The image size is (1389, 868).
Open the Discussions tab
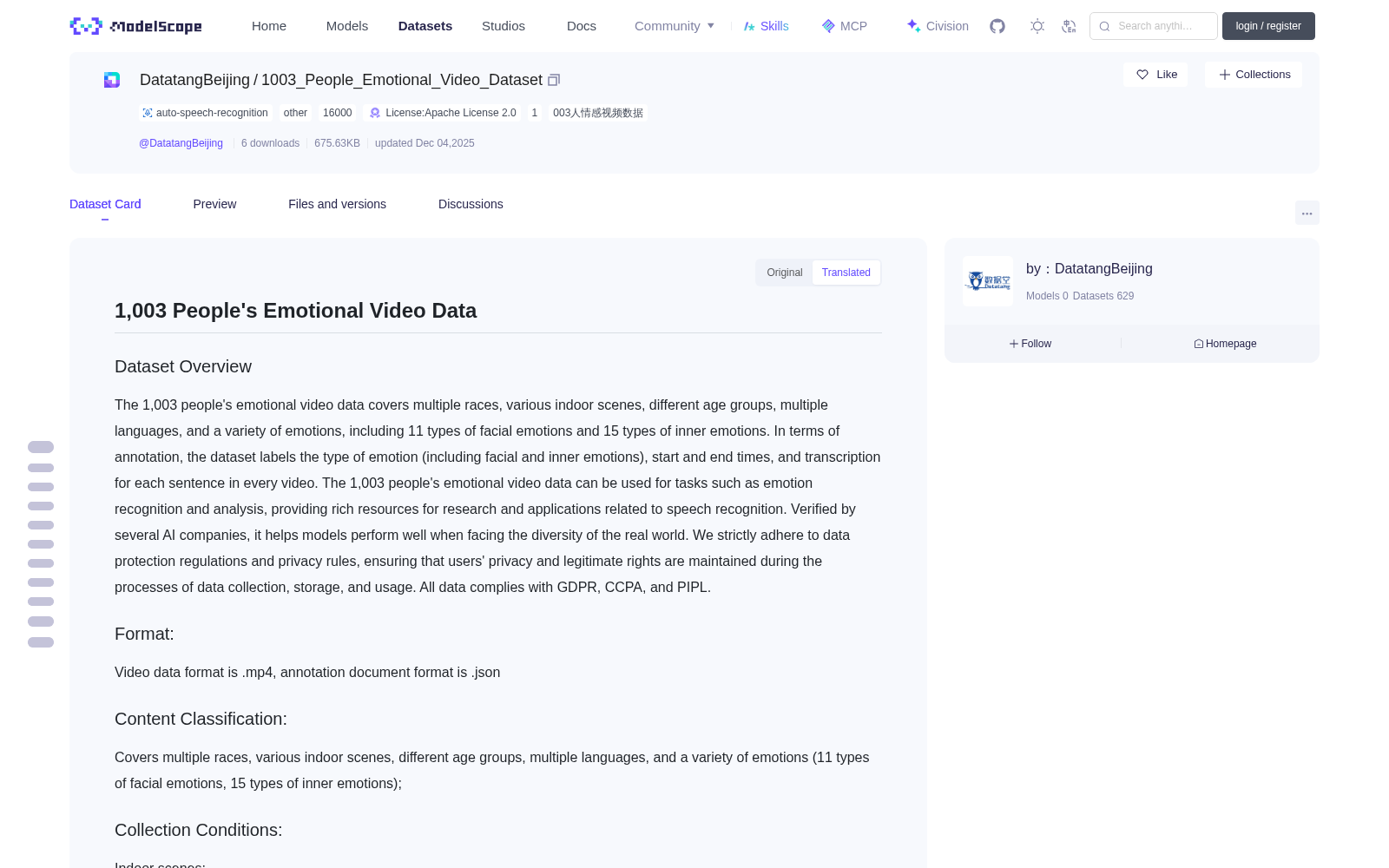(x=471, y=204)
